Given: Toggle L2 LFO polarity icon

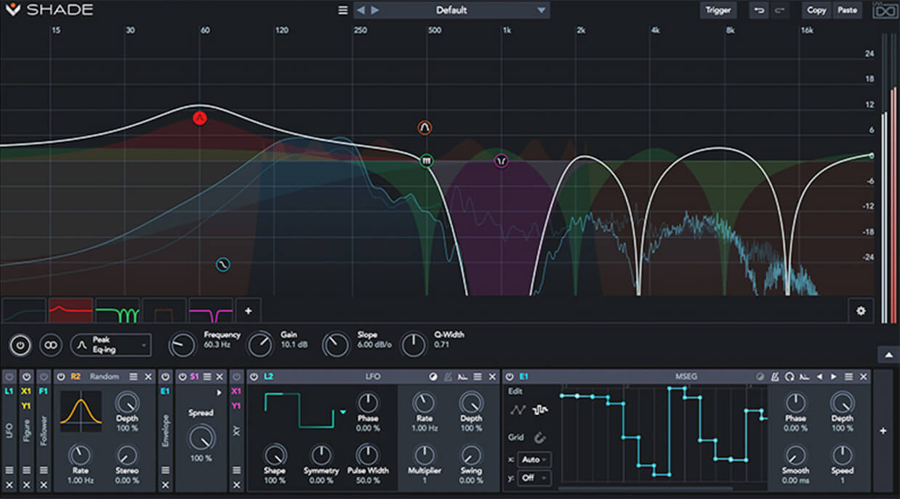Looking at the screenshot, I should [433, 377].
